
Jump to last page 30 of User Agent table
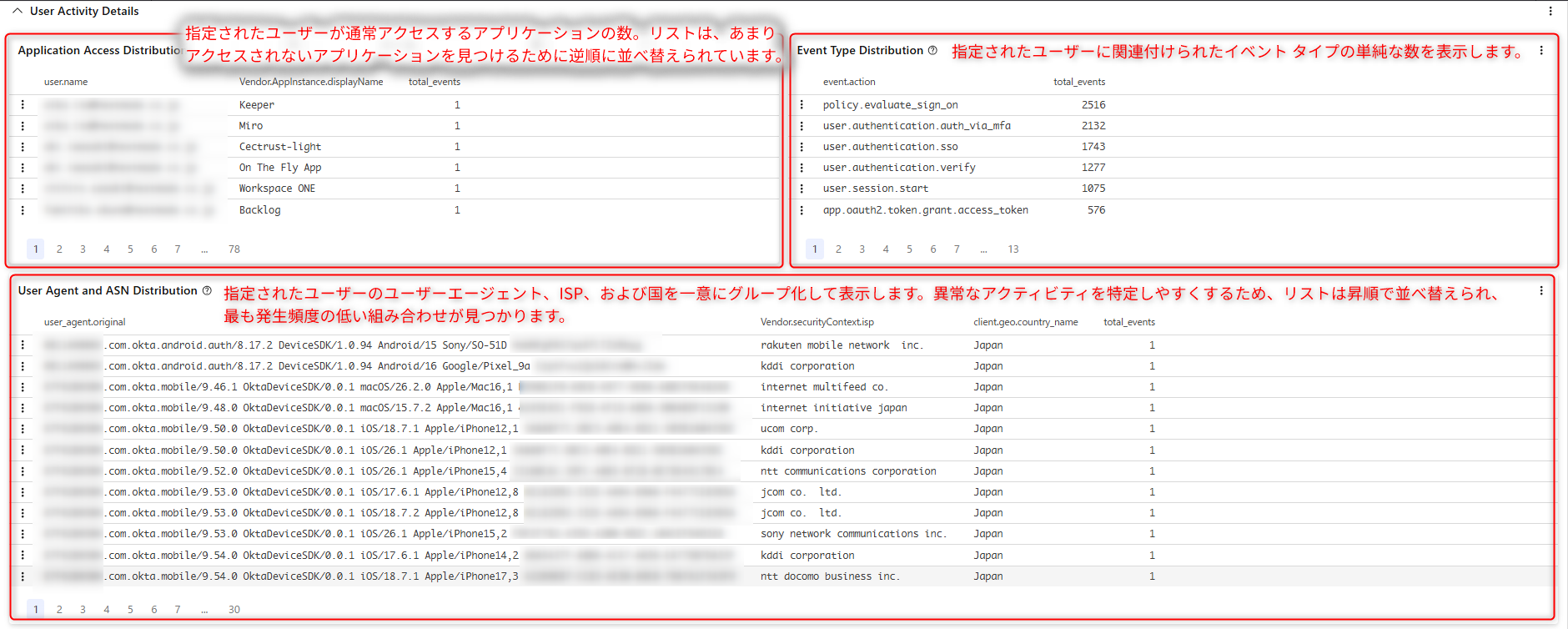(234, 610)
